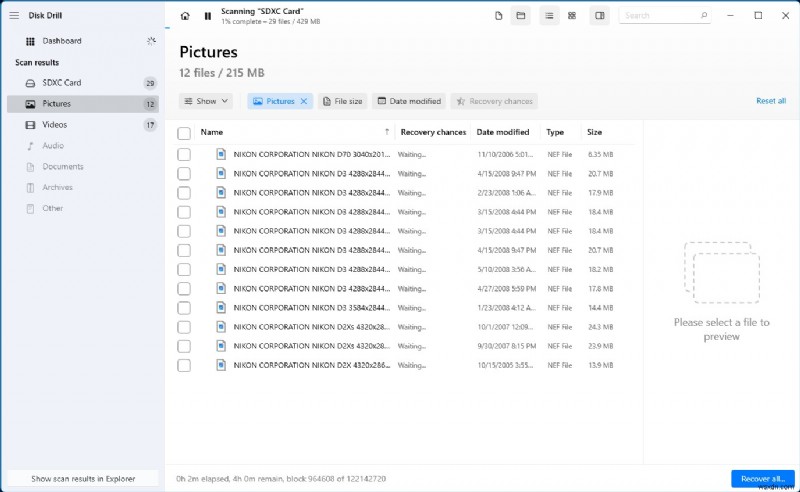
Task: Check the 17.8 MB file's checkbox
Action: 184,289
